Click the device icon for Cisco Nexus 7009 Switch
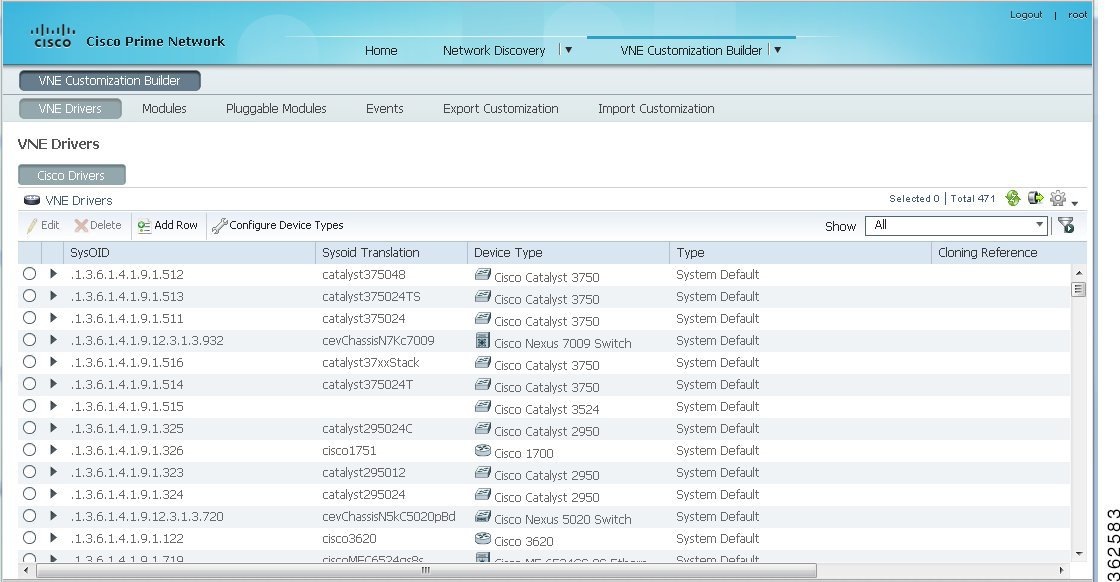Image resolution: width=1120 pixels, height=582 pixels. click(x=483, y=341)
